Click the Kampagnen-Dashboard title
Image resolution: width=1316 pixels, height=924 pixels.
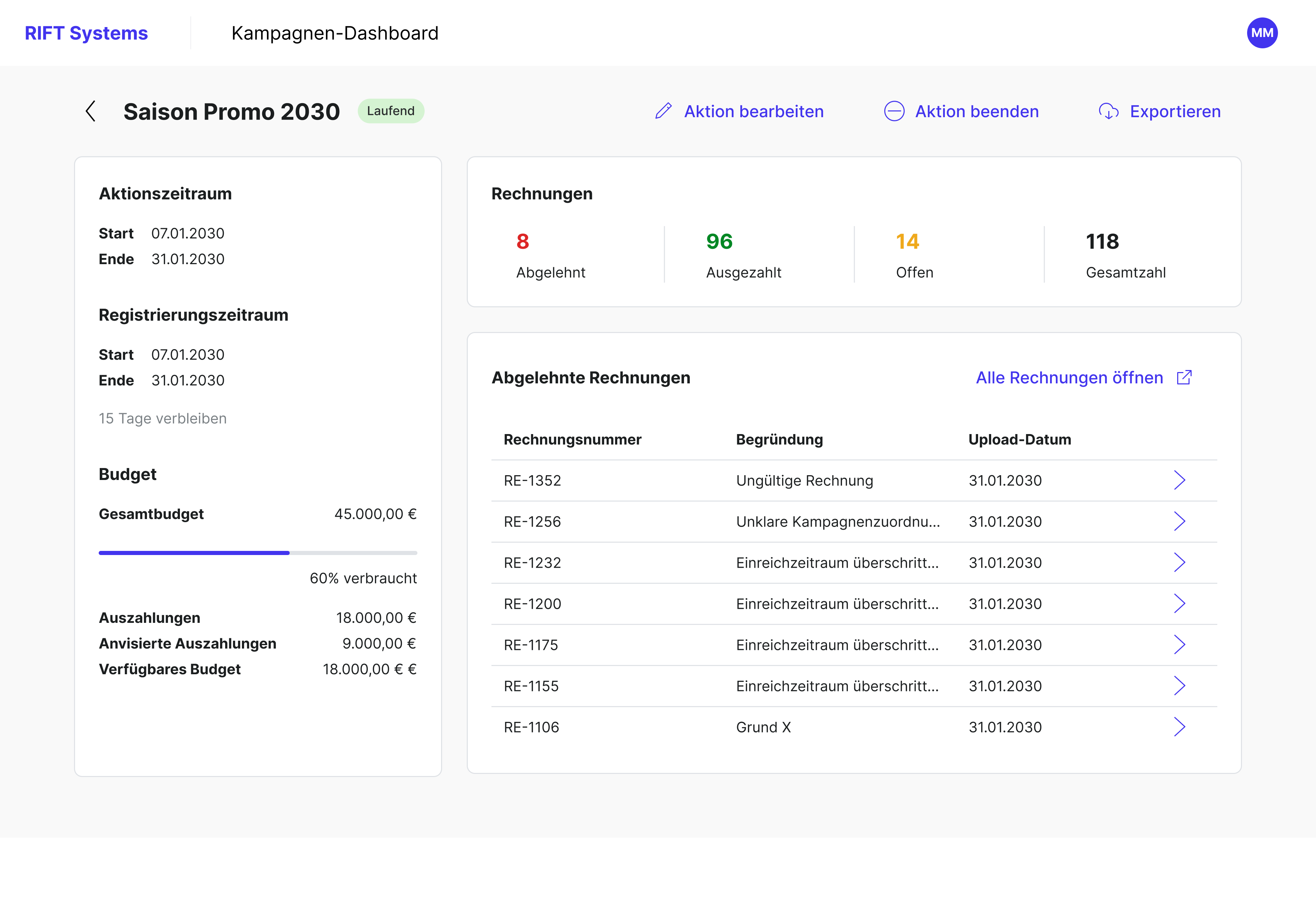(x=335, y=33)
